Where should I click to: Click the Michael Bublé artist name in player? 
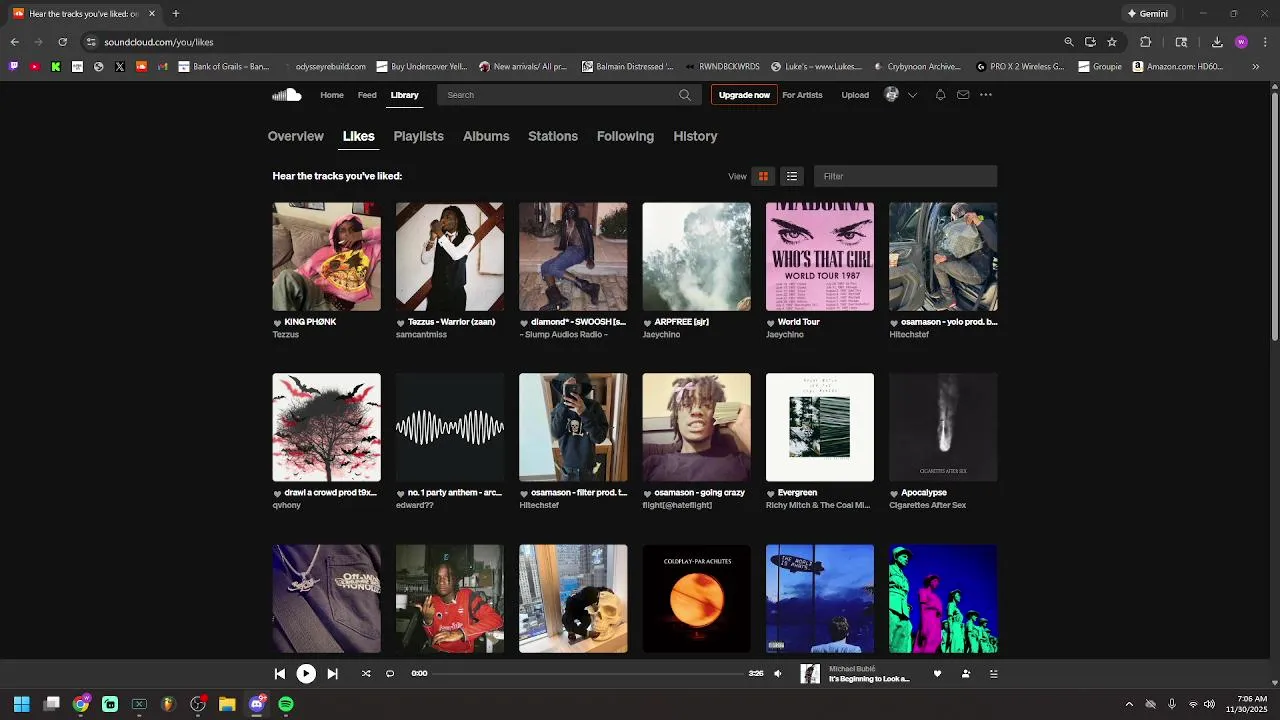[x=852, y=669]
